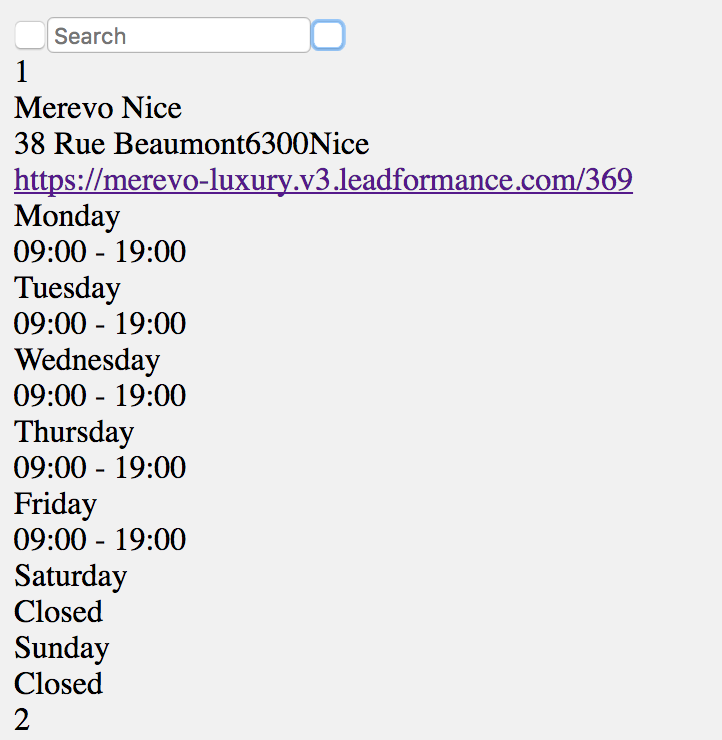Click the hours under Wednesday
The height and width of the screenshot is (740, 722).
[x=100, y=395]
